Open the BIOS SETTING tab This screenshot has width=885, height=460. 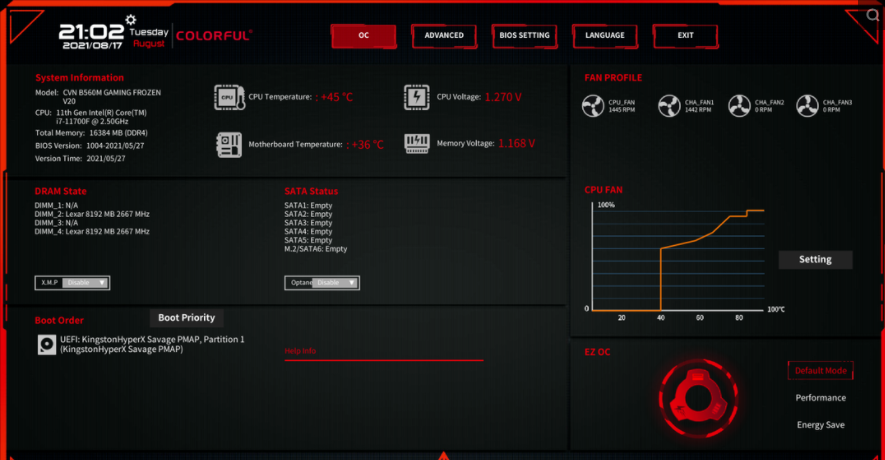[525, 36]
